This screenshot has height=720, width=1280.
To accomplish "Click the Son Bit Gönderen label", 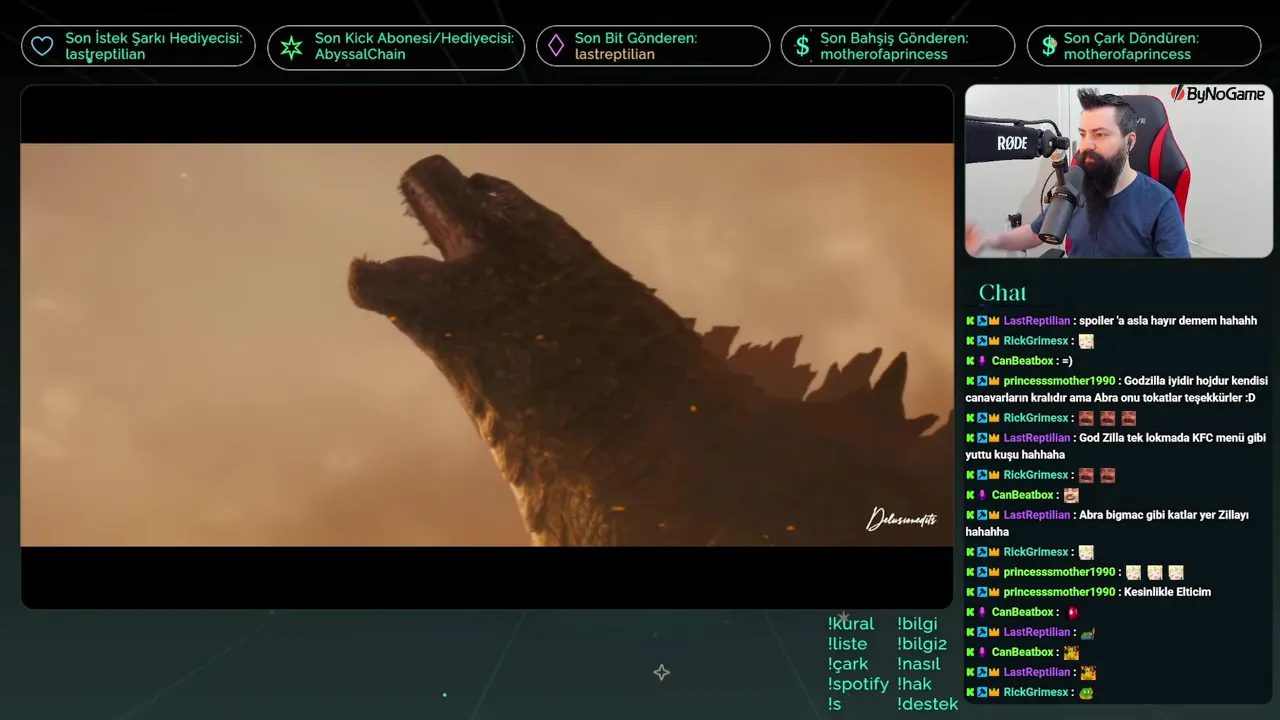I will (636, 38).
